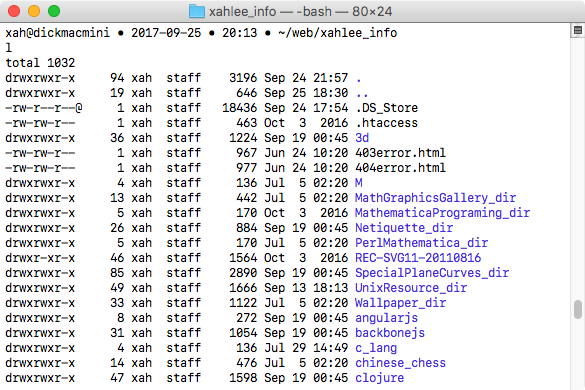Click the size 3196 in listing
585x390 pixels.
point(243,78)
